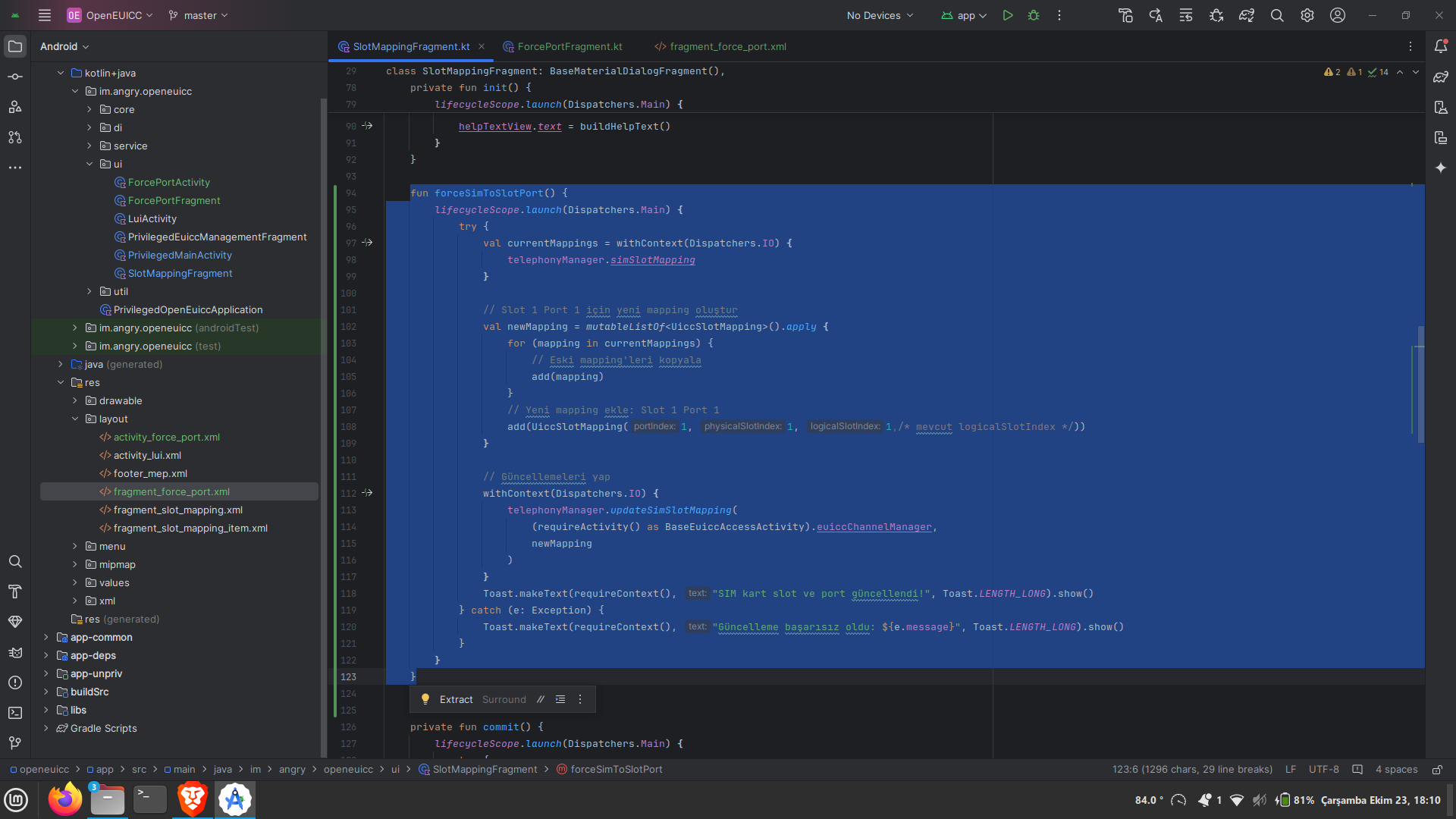Open the Gemini star icon in right sidebar

1441,168
